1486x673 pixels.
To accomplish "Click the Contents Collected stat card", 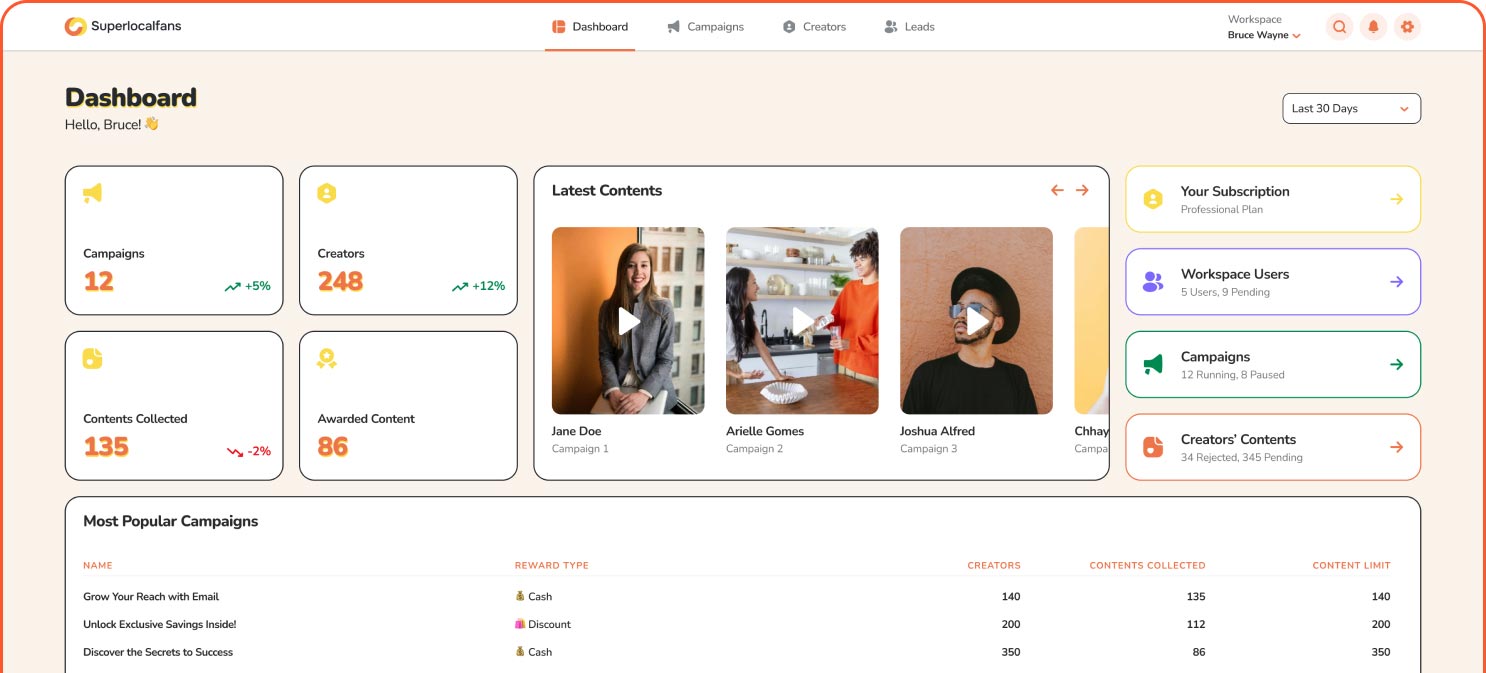I will (174, 406).
